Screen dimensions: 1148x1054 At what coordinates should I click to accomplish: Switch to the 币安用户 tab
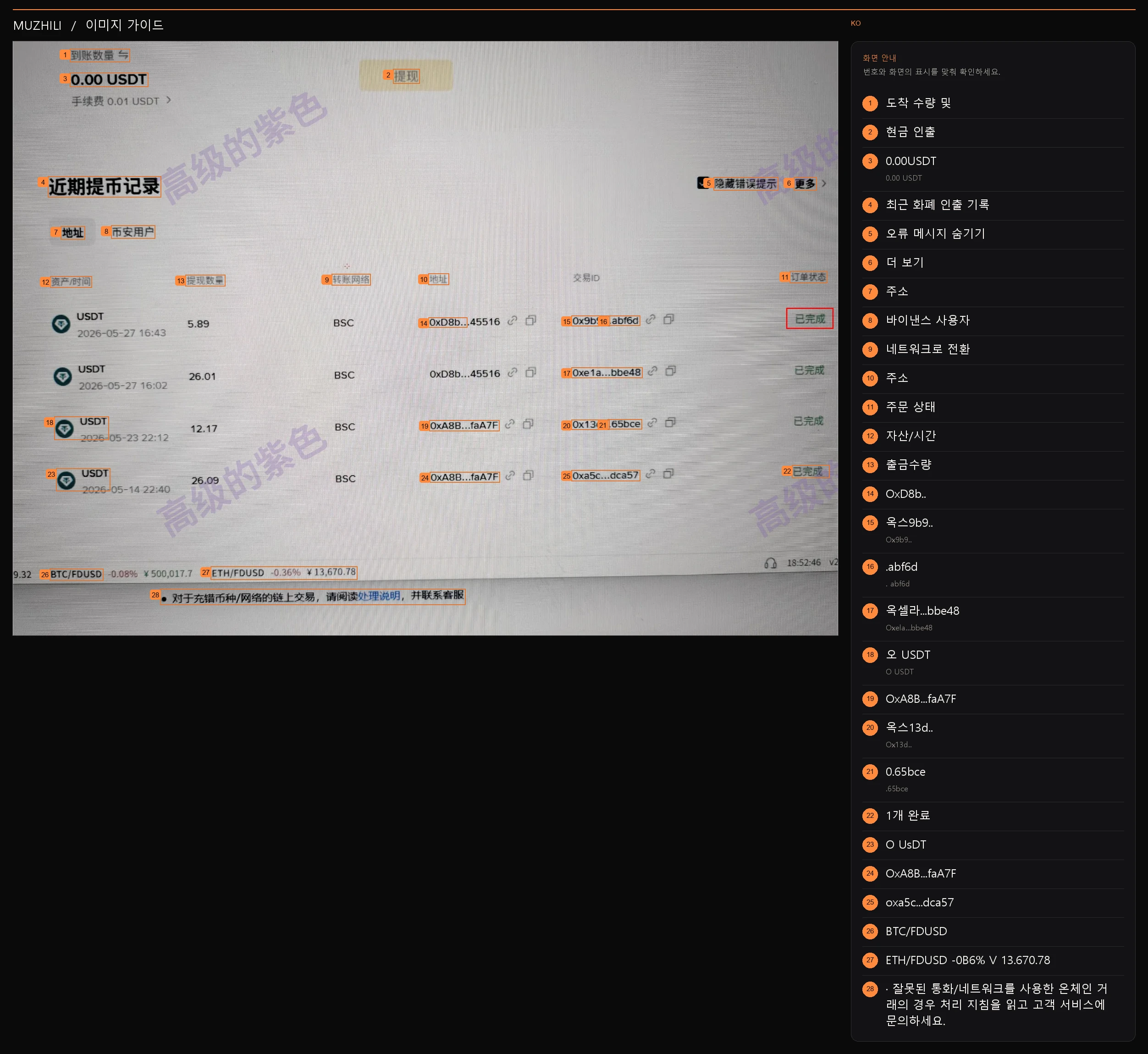tap(133, 232)
